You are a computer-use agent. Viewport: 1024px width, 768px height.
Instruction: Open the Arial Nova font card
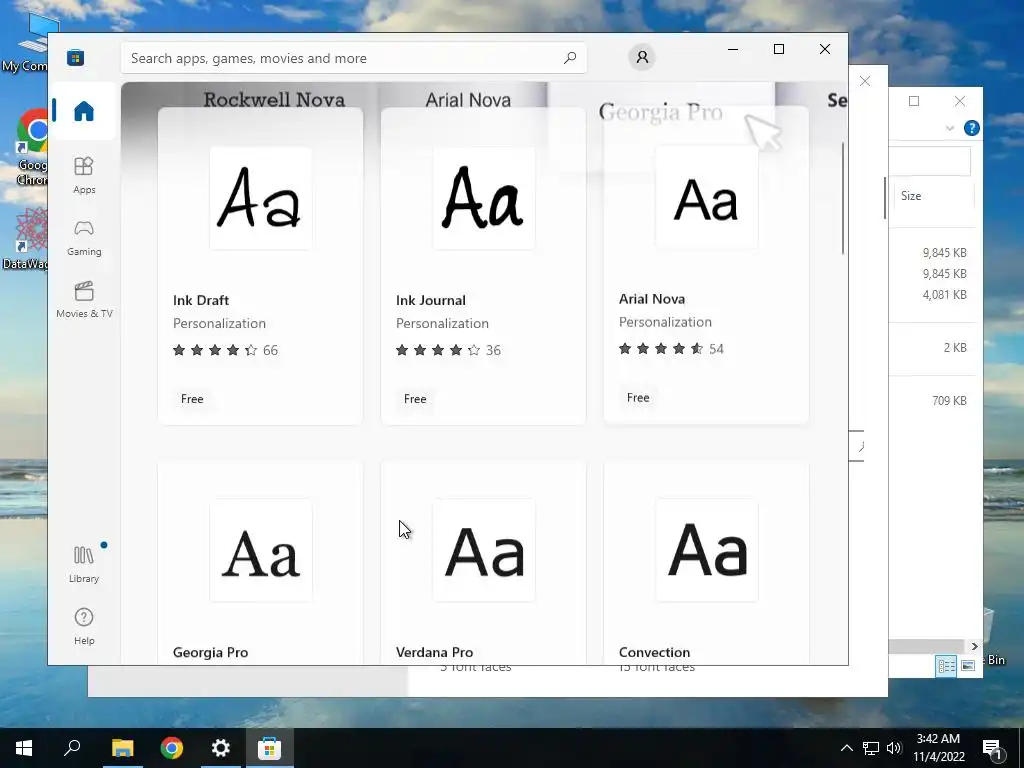pyautogui.click(x=706, y=264)
